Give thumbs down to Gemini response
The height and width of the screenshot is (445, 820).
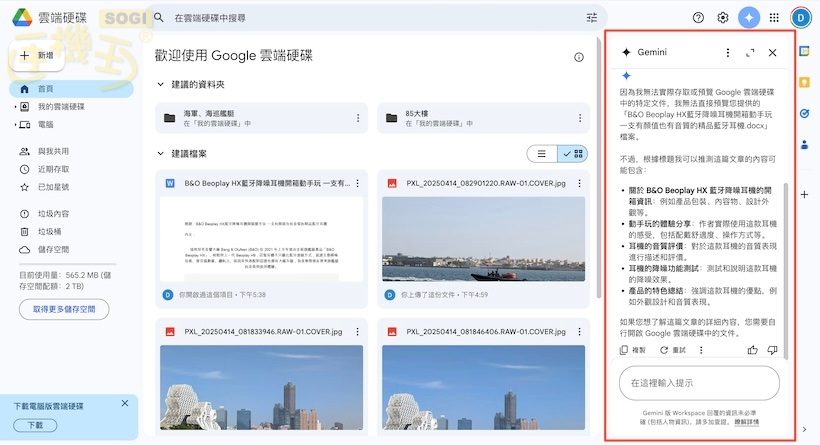pos(772,350)
